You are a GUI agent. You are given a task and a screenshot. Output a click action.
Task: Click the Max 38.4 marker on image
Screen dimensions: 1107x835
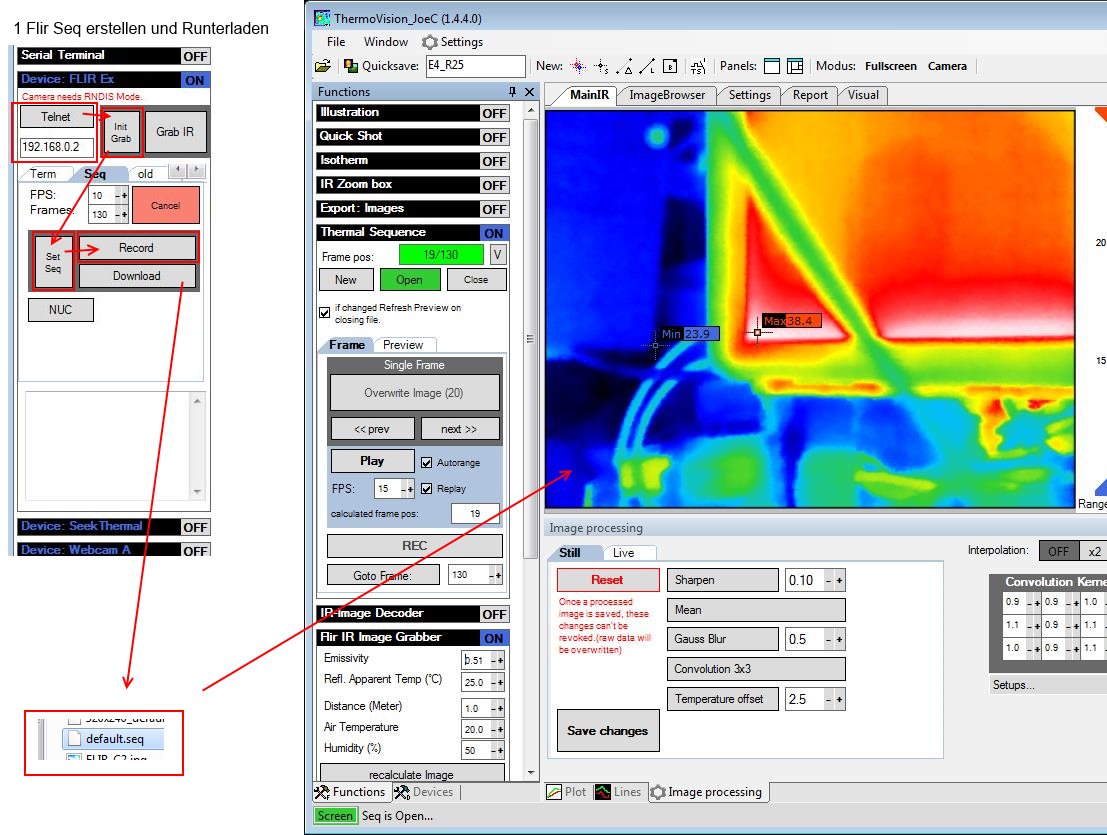[x=786, y=321]
